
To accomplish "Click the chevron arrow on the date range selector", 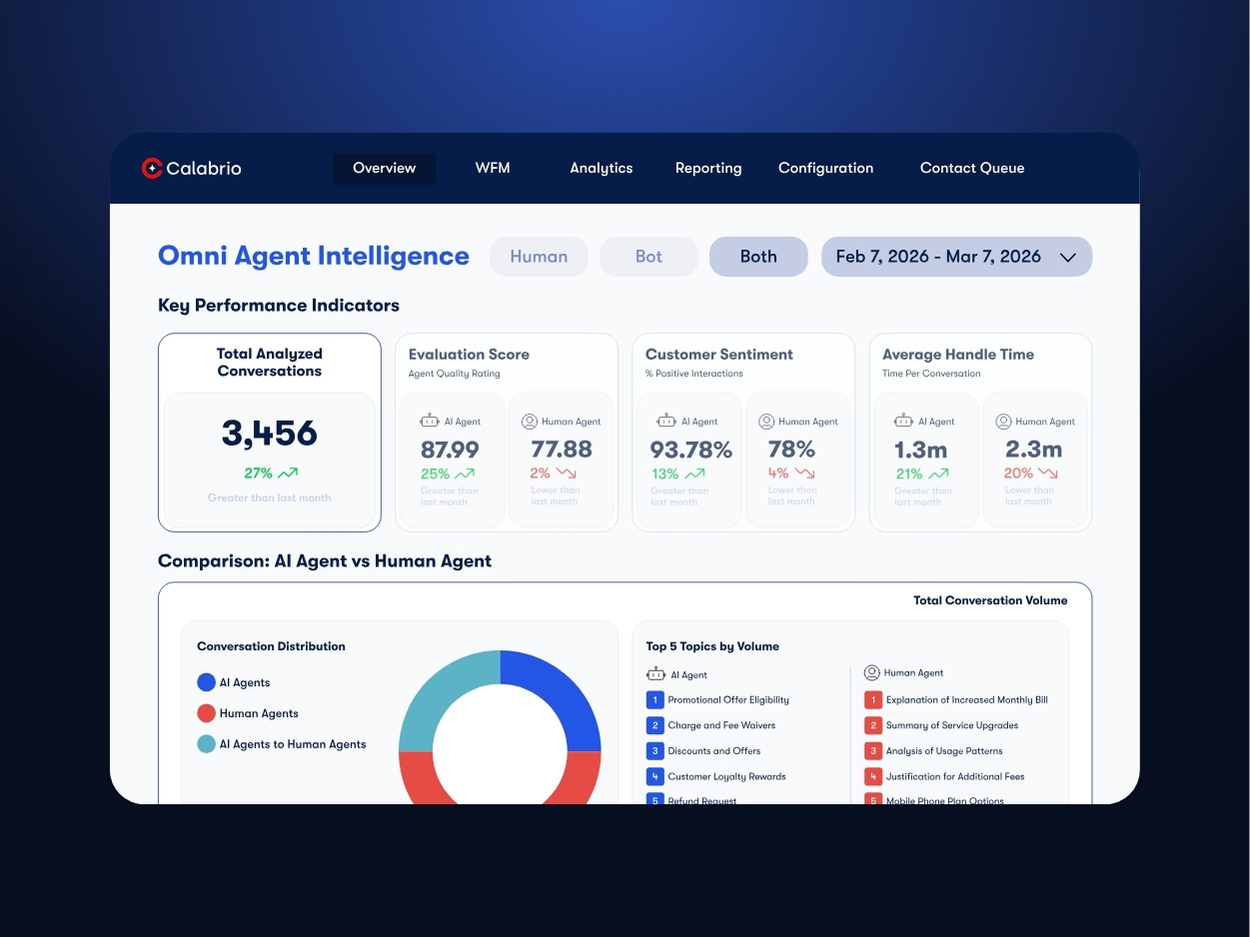I will 1067,257.
